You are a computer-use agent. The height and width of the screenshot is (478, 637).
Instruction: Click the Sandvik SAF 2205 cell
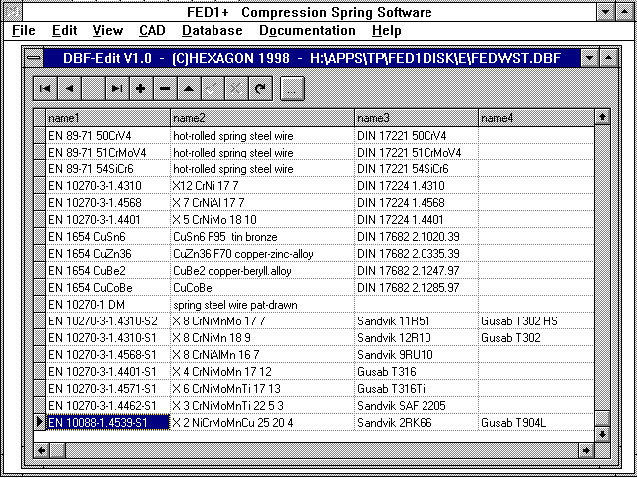tap(415, 406)
